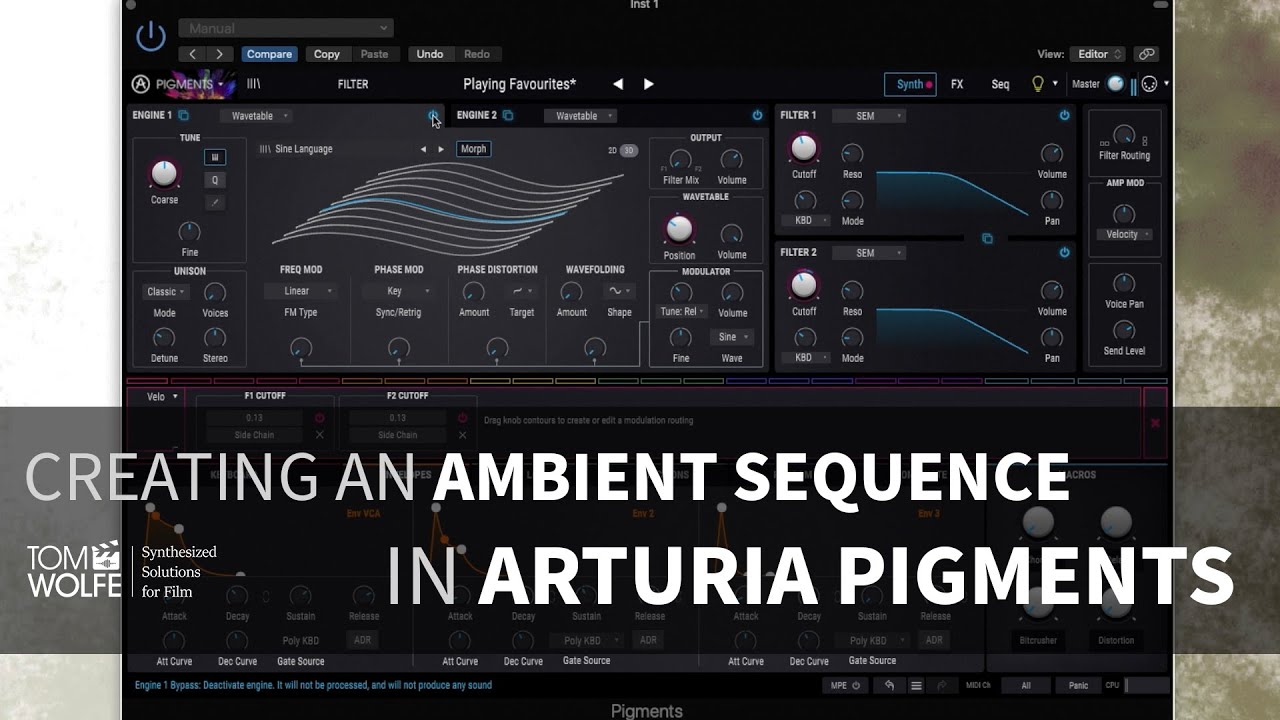Toggle F2 CUTOFF modulation power
Viewport: 1280px width, 720px height.
(x=462, y=418)
